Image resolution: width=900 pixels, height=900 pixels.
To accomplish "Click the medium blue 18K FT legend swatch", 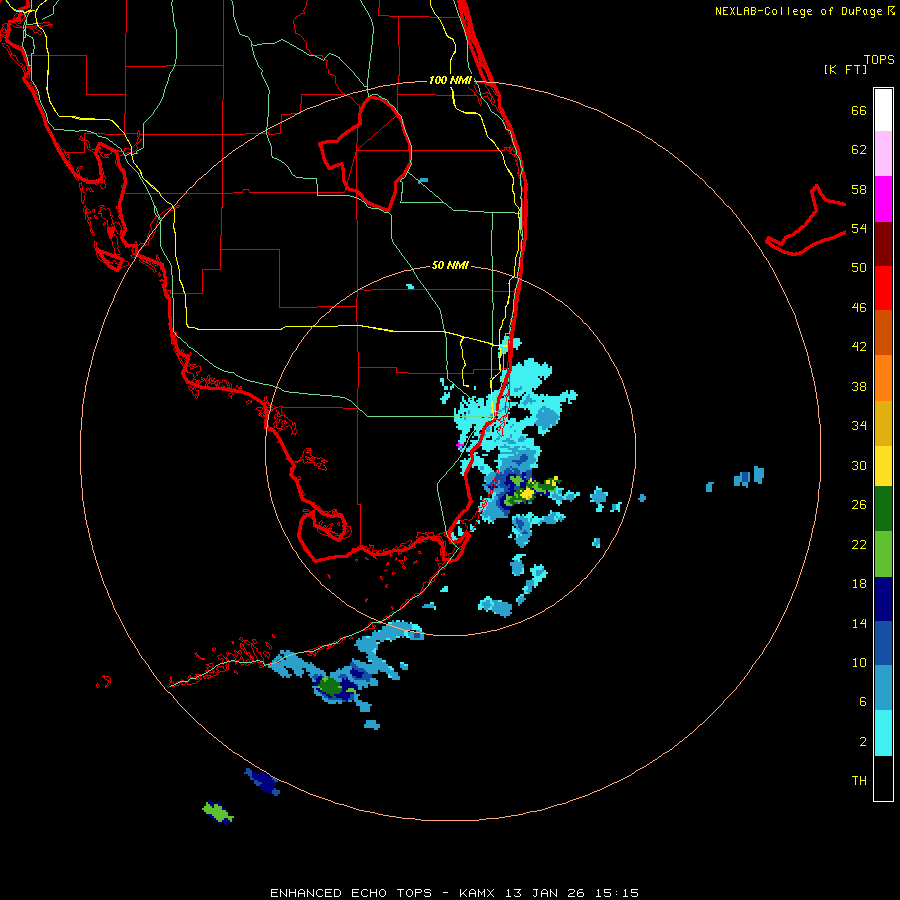I will click(x=883, y=644).
